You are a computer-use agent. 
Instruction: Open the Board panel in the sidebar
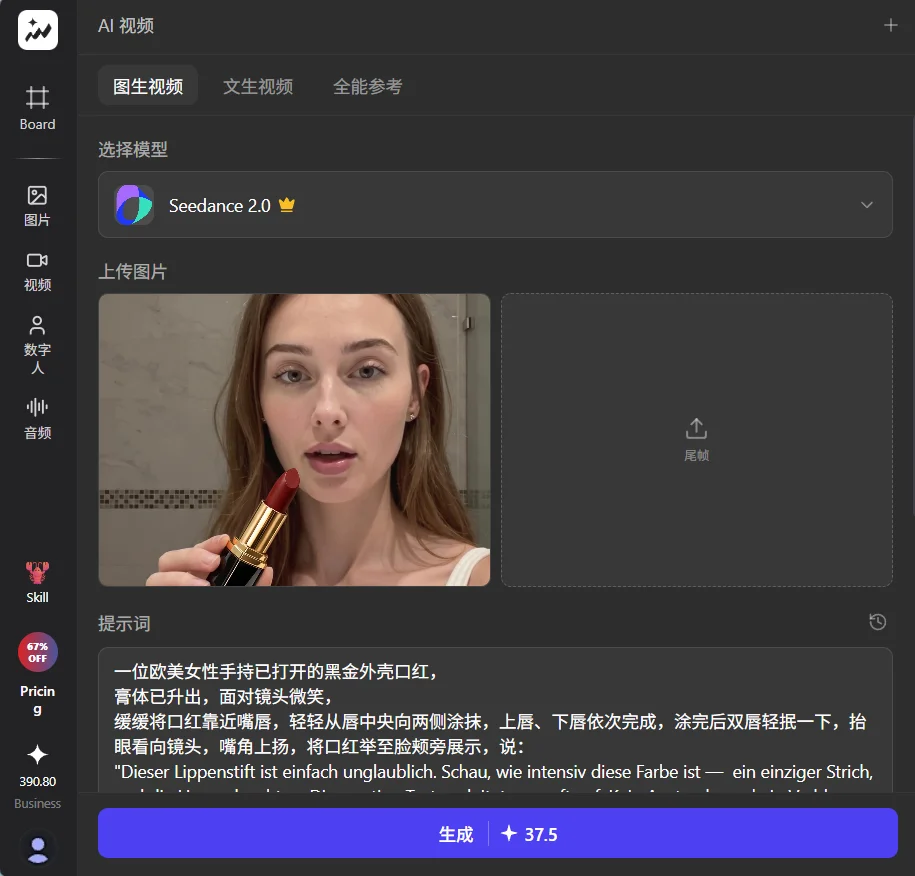click(37, 107)
